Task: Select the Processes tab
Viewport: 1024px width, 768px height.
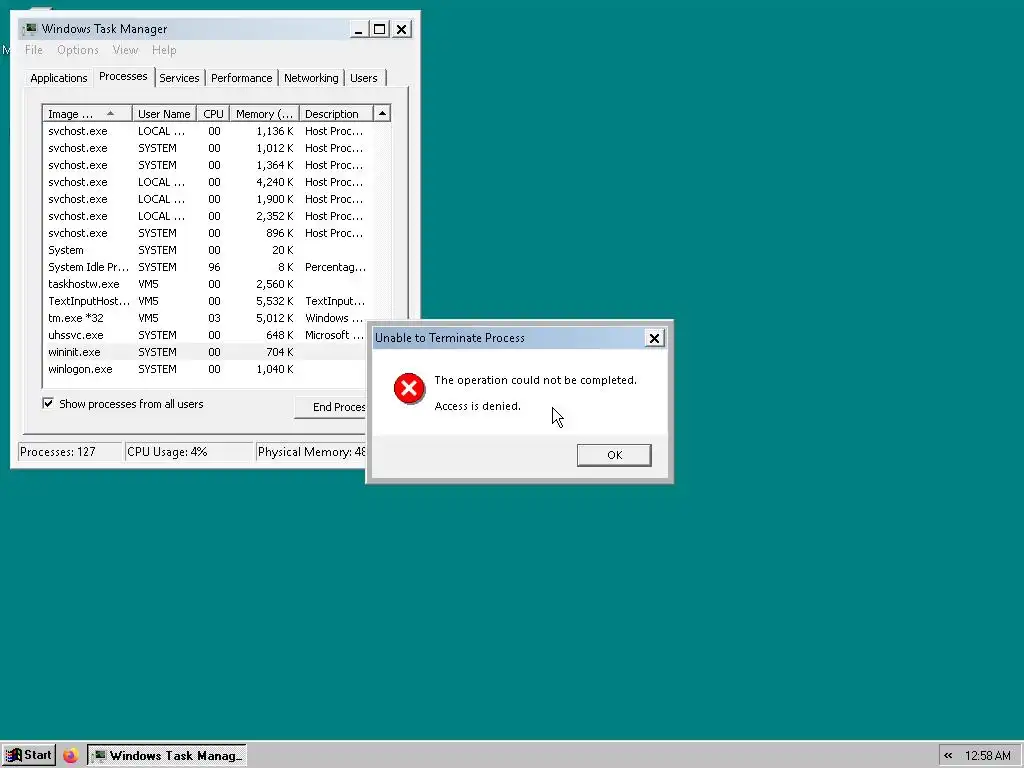Action: 123,76
